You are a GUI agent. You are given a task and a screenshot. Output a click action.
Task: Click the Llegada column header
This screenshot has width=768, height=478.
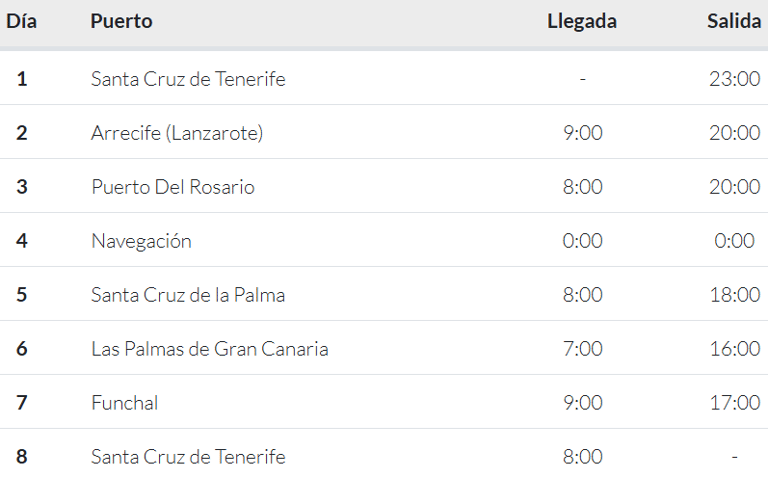coord(582,21)
